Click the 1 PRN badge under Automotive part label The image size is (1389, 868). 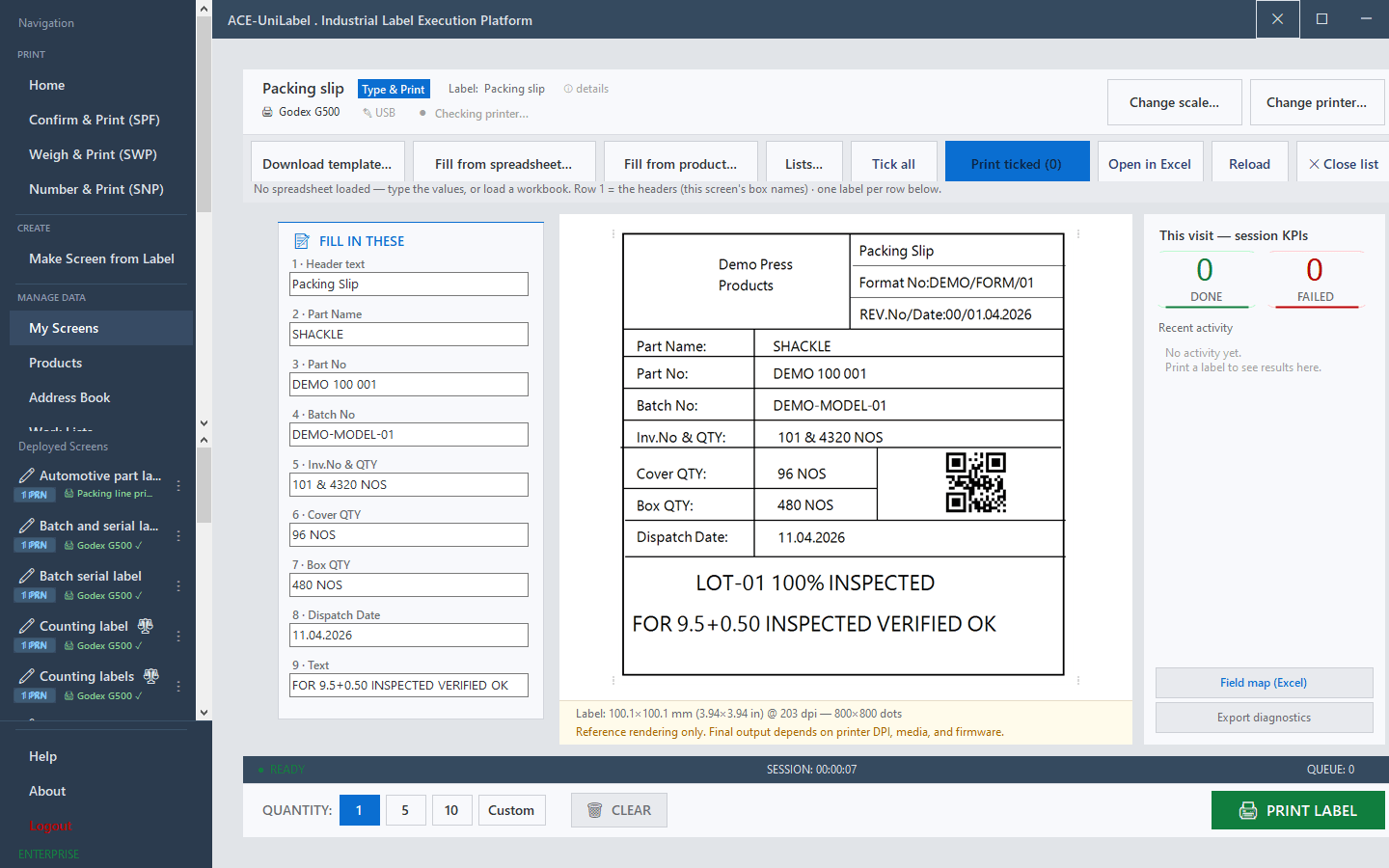pos(34,495)
